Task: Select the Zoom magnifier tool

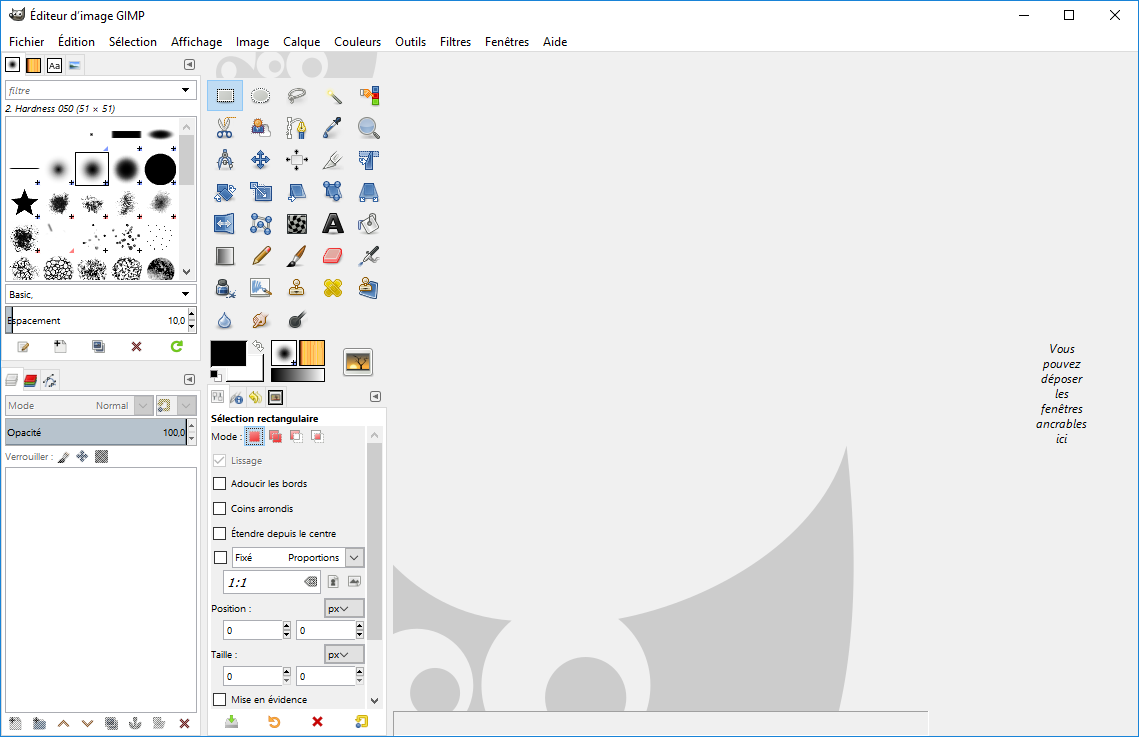Action: point(369,128)
